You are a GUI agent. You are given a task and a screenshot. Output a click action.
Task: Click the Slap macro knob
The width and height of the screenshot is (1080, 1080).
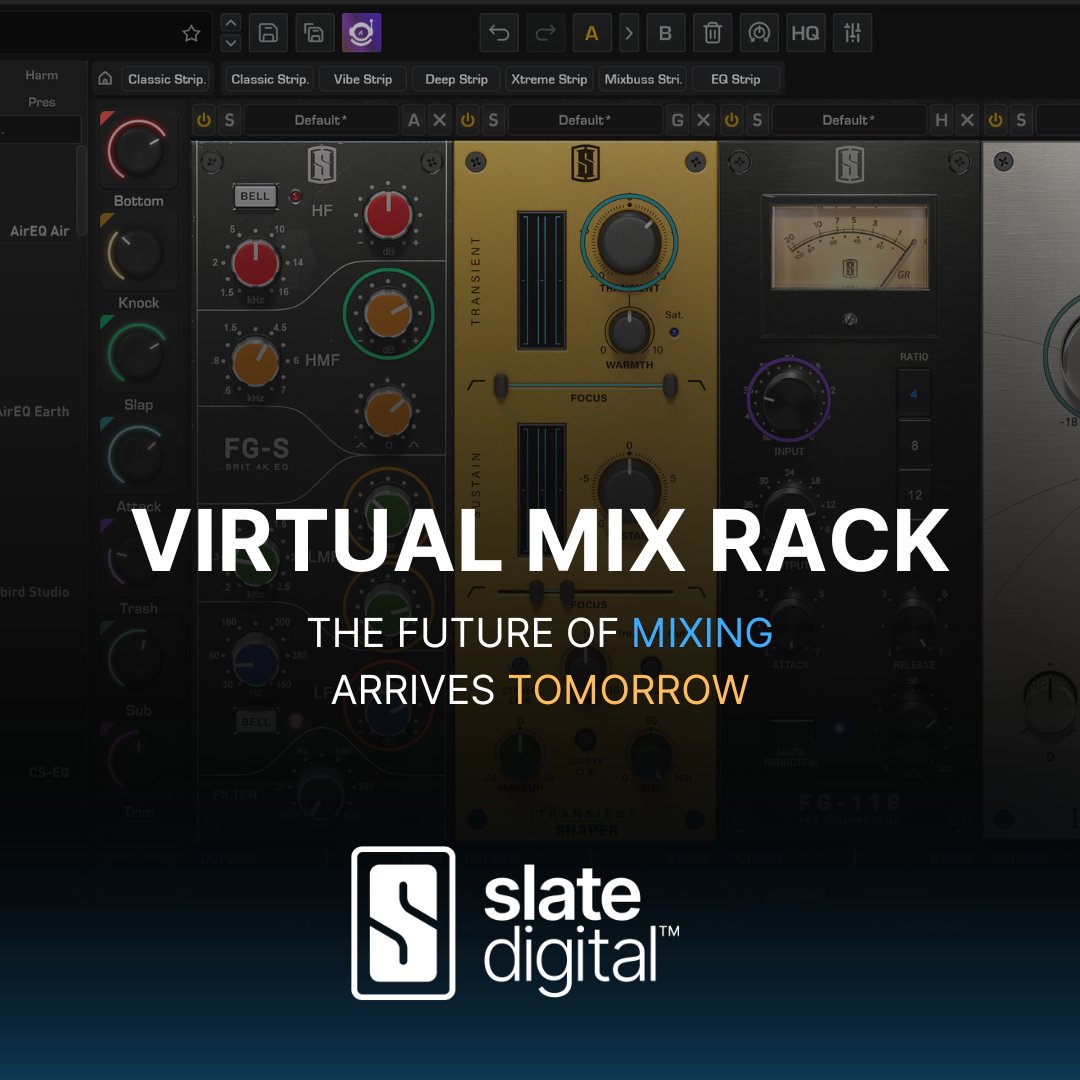tap(137, 353)
